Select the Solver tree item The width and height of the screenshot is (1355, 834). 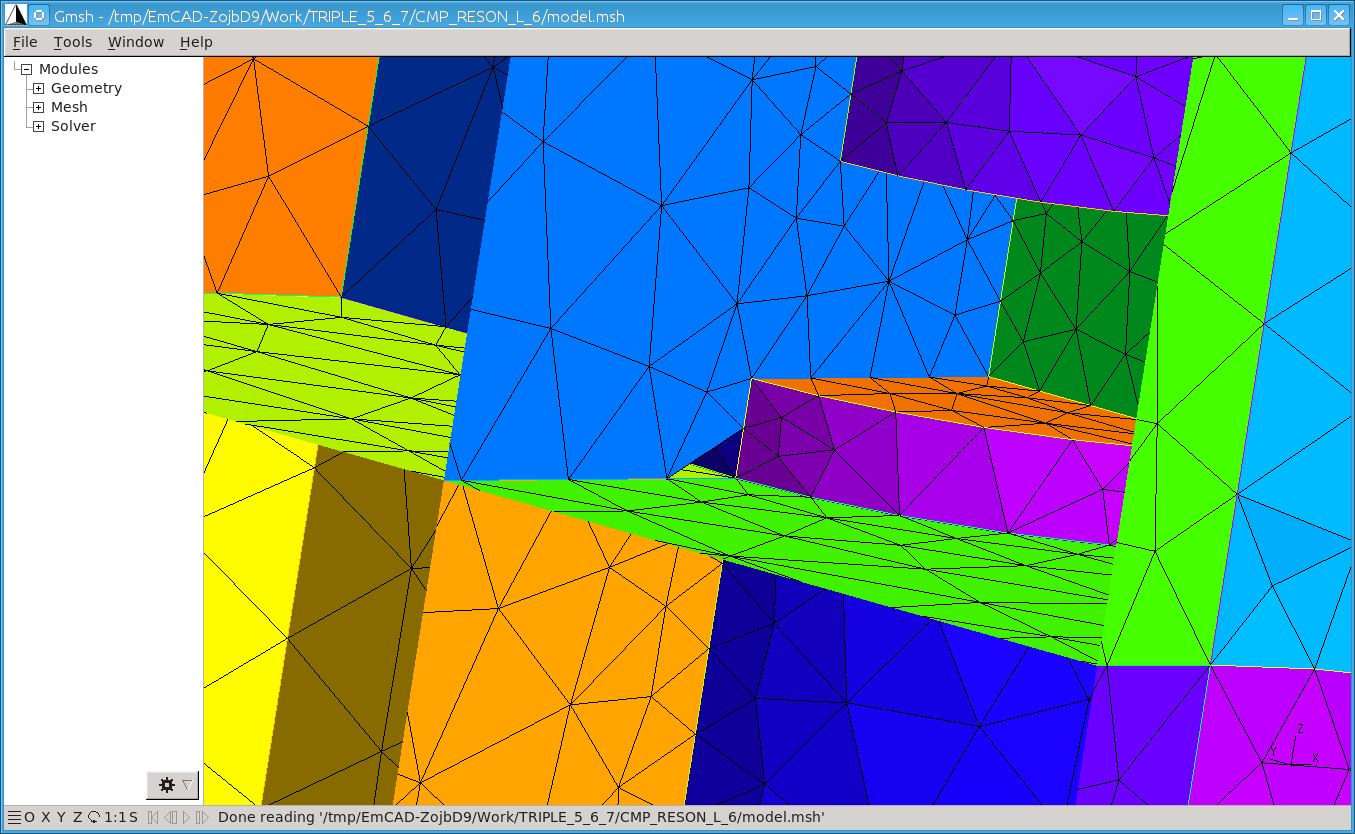73,126
